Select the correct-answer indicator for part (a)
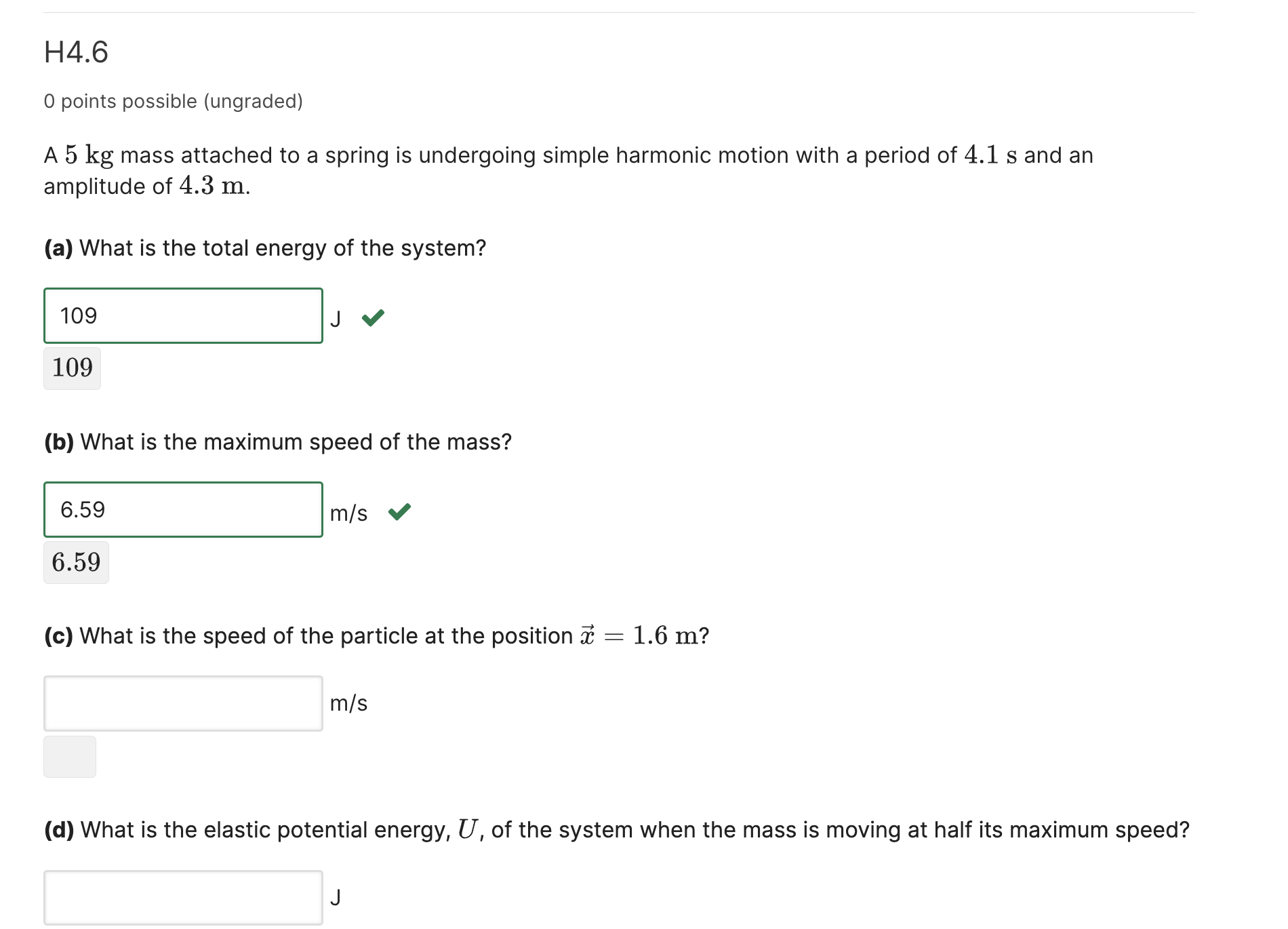 point(374,317)
